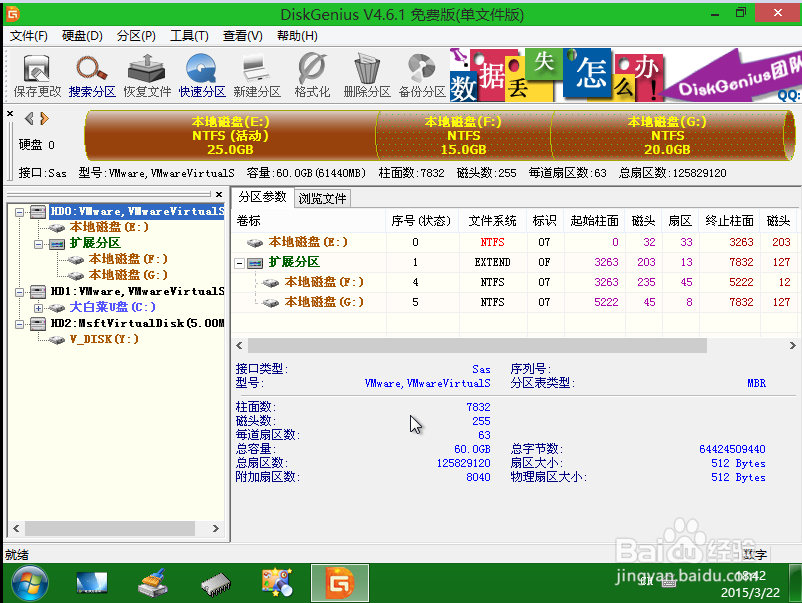Select 扩展分区 in left tree

click(x=95, y=243)
